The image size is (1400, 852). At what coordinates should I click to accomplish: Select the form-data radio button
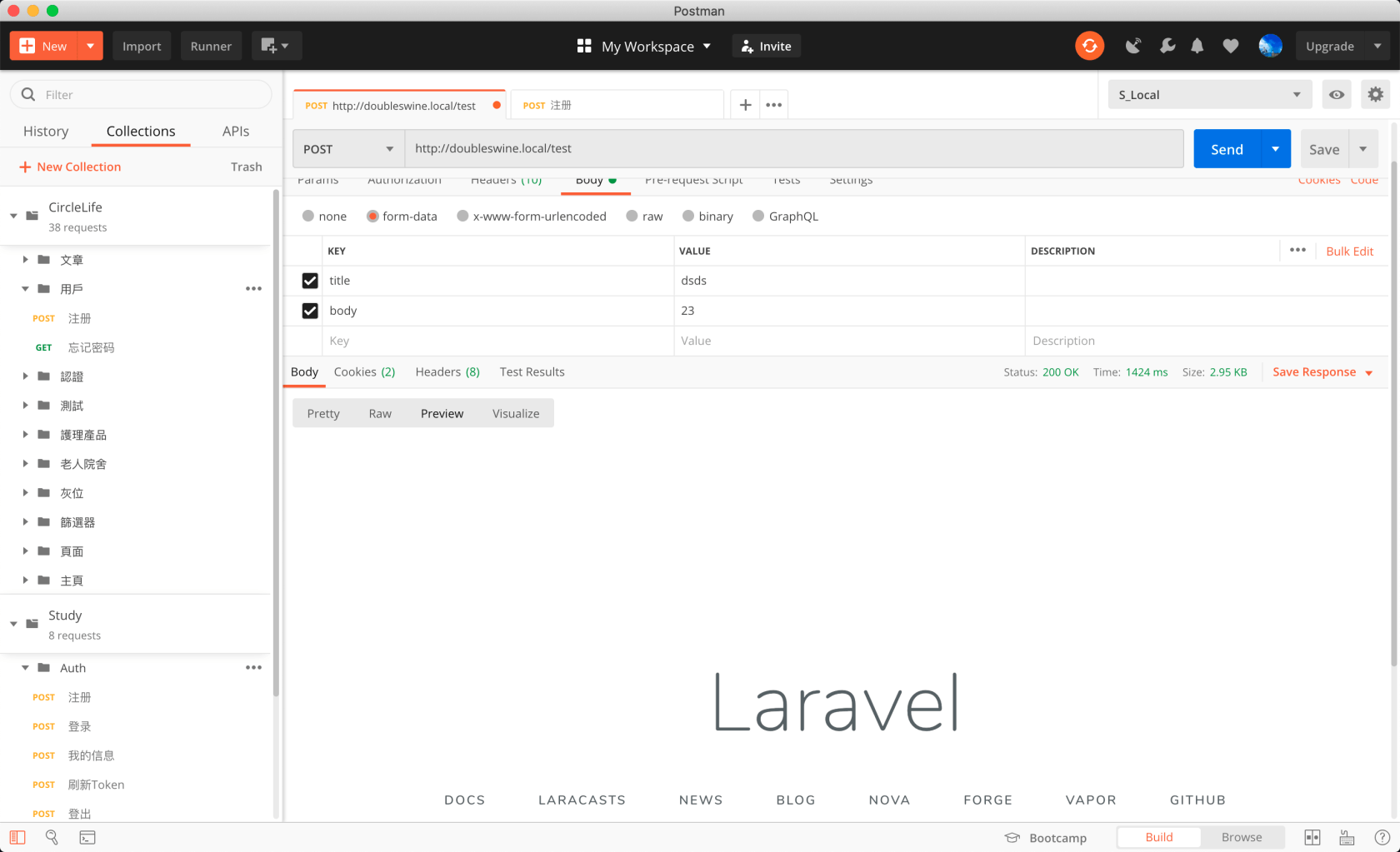372,216
